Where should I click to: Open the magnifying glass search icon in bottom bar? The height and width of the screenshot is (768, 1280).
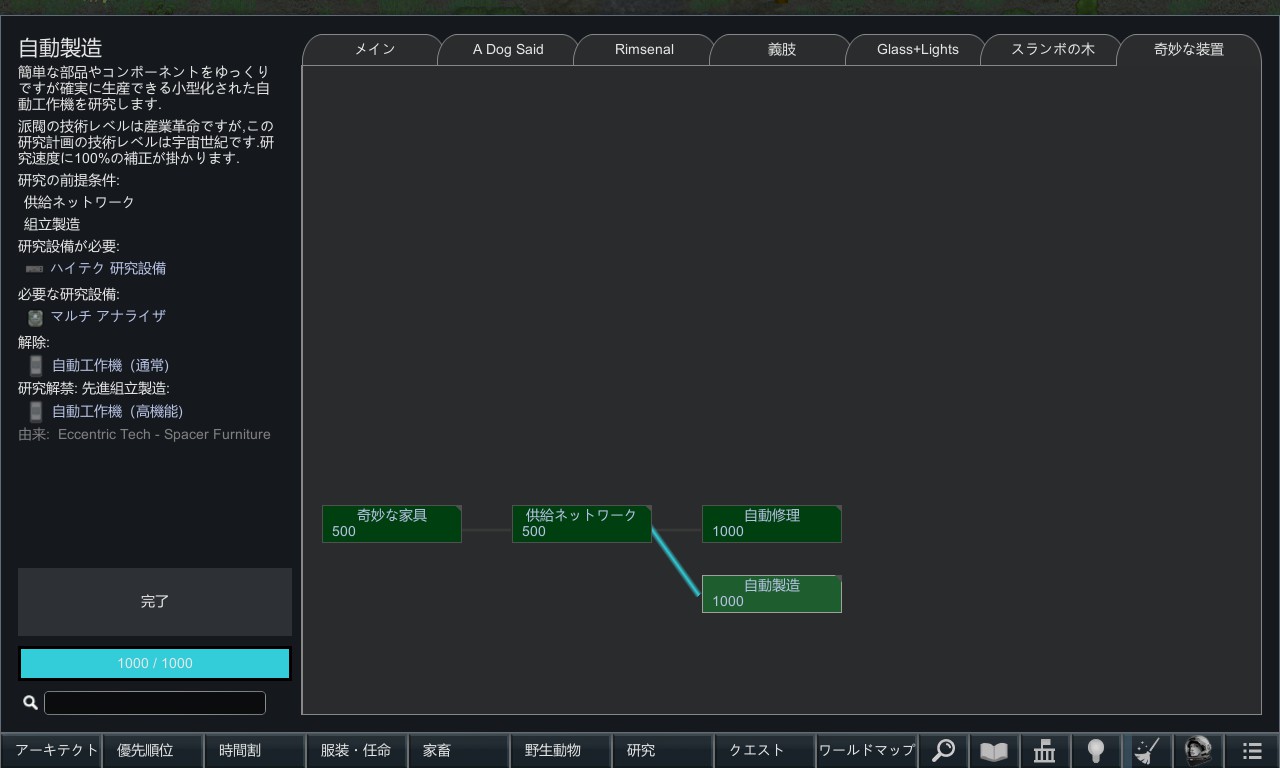click(x=943, y=750)
